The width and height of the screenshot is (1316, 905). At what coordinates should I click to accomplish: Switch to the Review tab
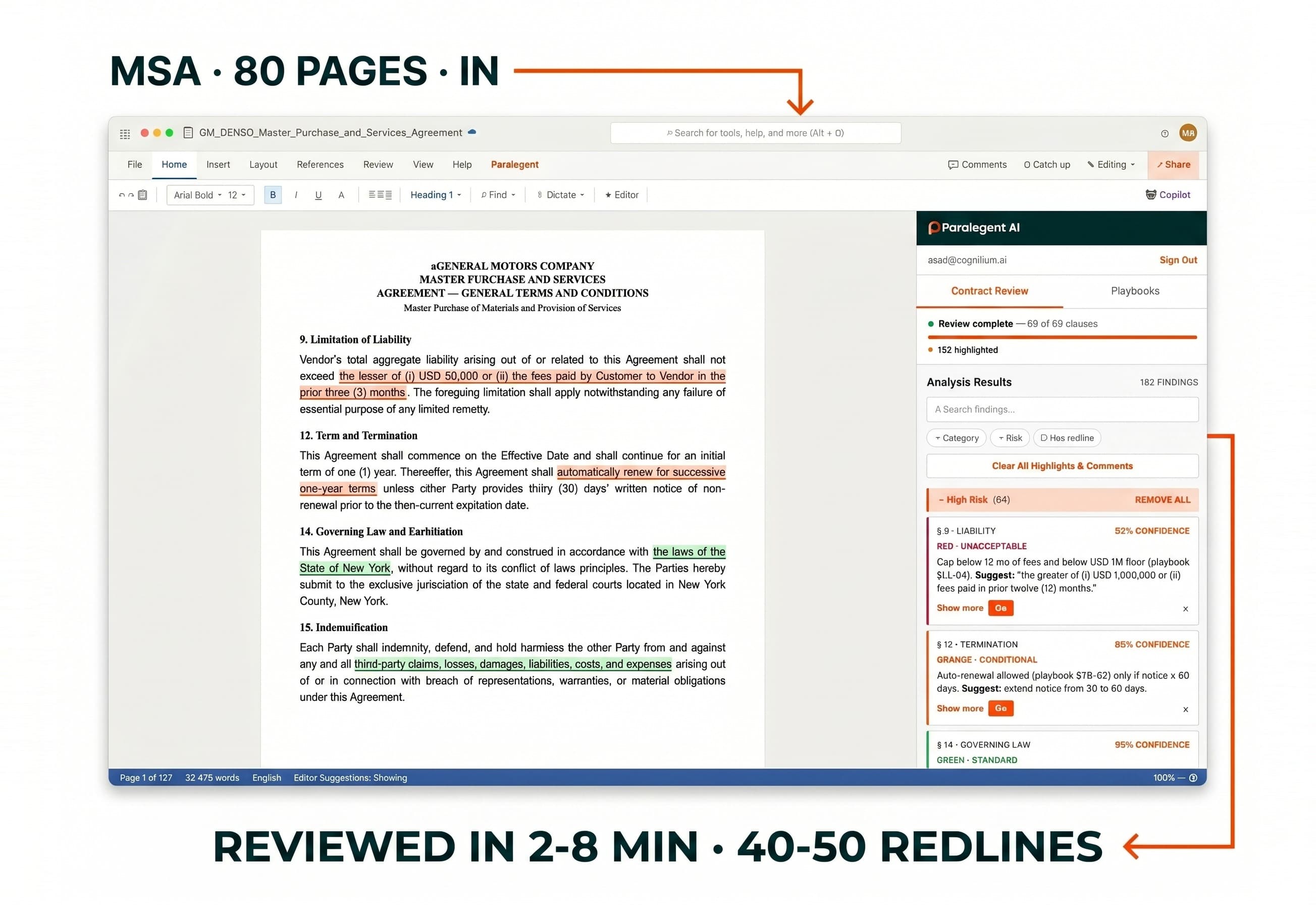378,165
